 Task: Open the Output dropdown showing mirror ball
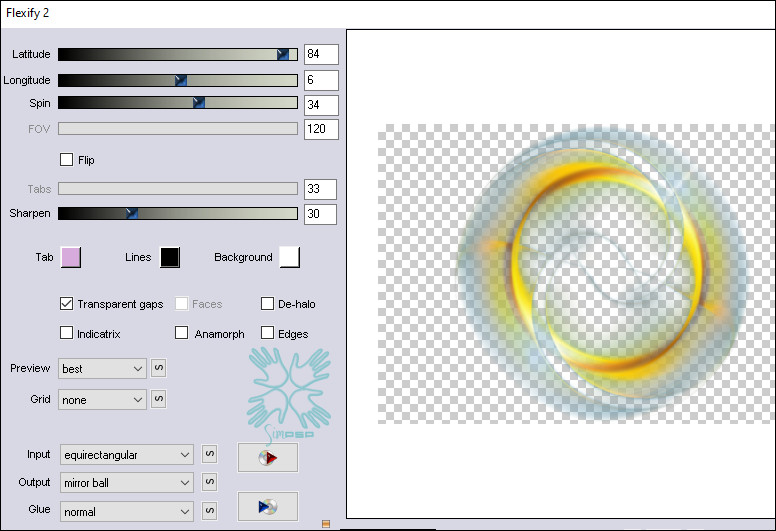[126, 483]
